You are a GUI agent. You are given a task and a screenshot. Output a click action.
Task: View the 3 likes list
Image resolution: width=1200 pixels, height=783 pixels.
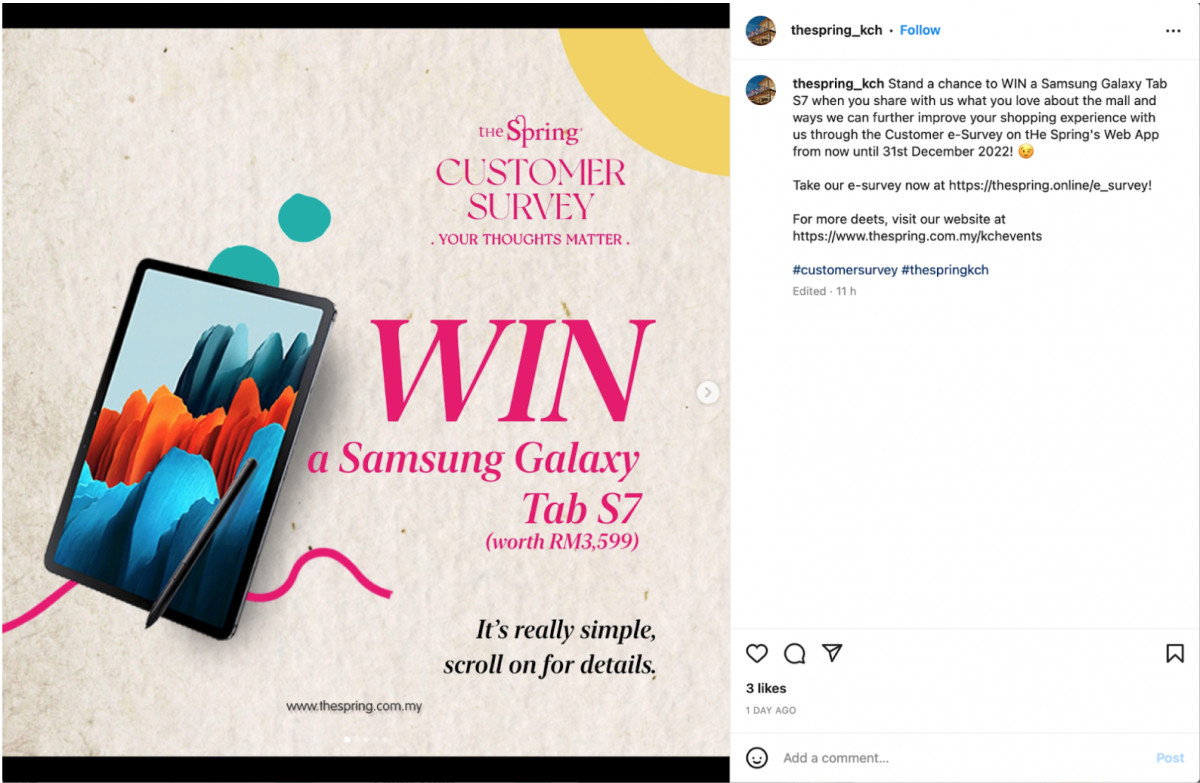click(x=766, y=688)
